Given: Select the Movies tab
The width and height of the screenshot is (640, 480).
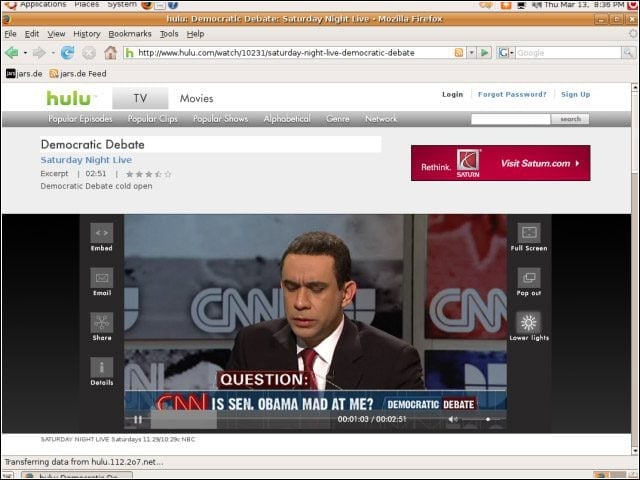Looking at the screenshot, I should click(x=197, y=98).
